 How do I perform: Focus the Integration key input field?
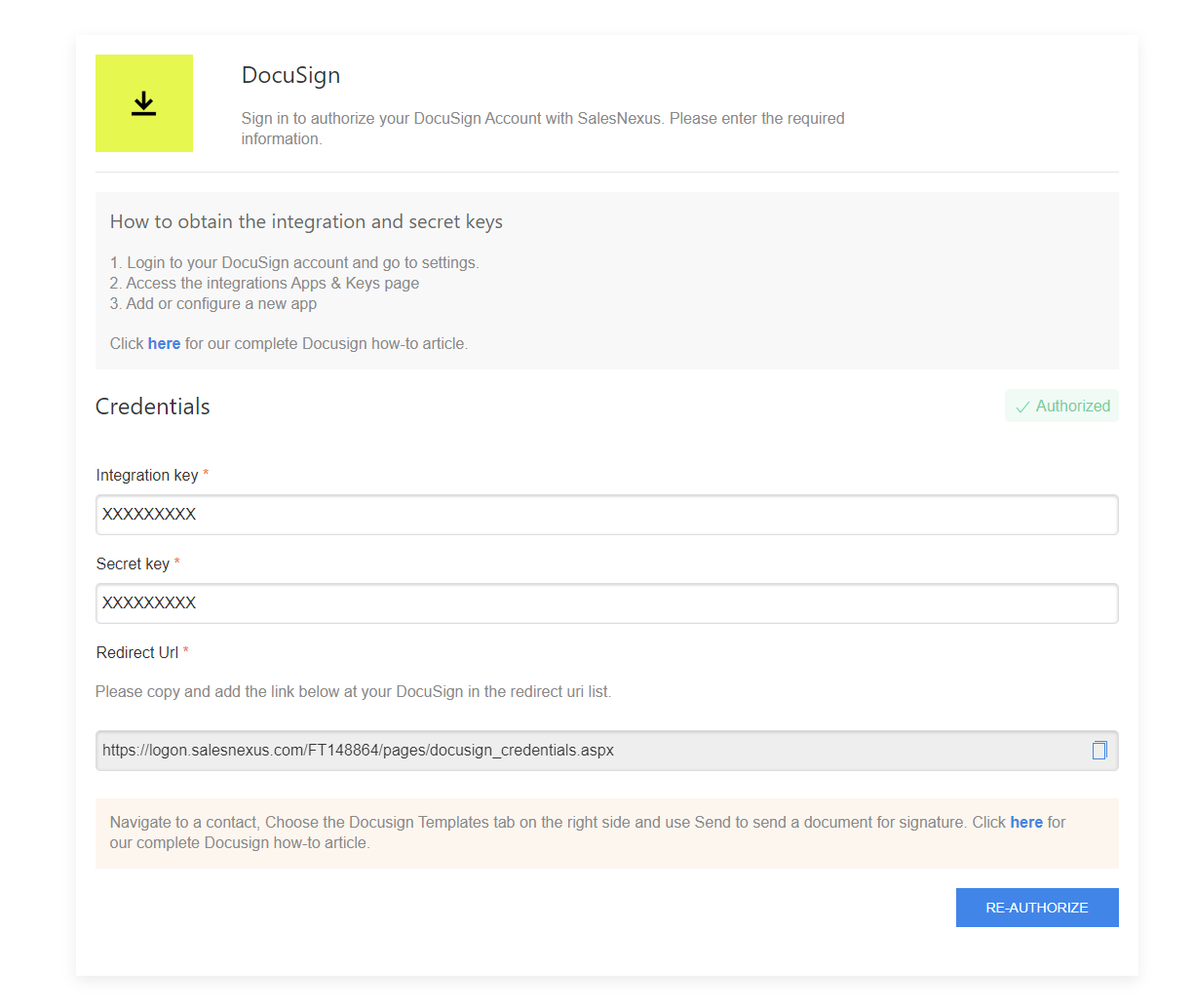(x=606, y=515)
